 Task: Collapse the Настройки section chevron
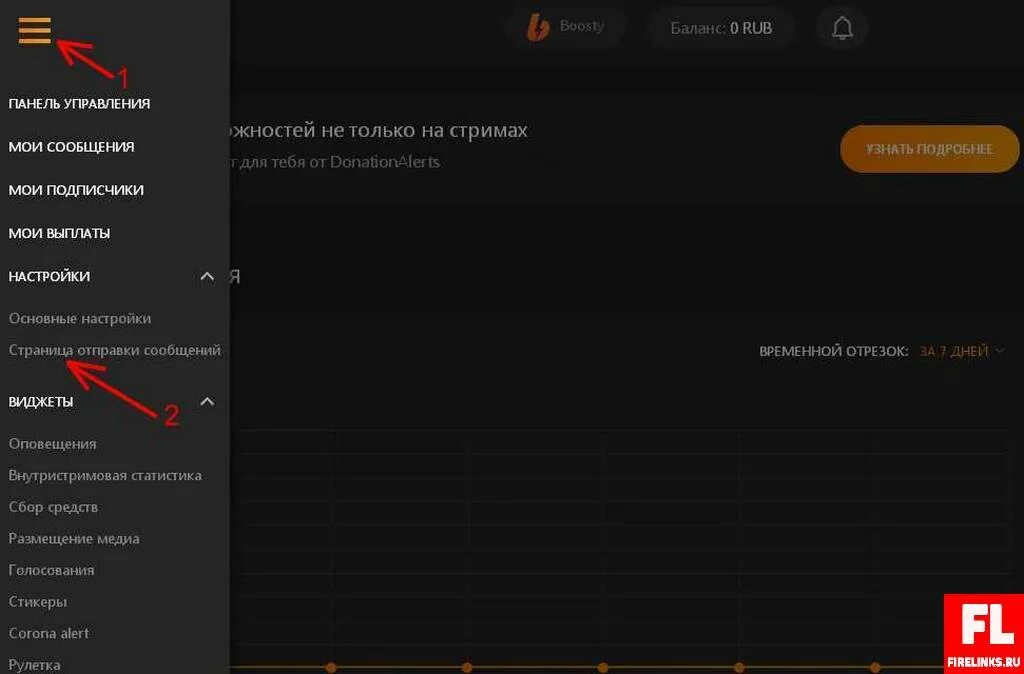207,276
